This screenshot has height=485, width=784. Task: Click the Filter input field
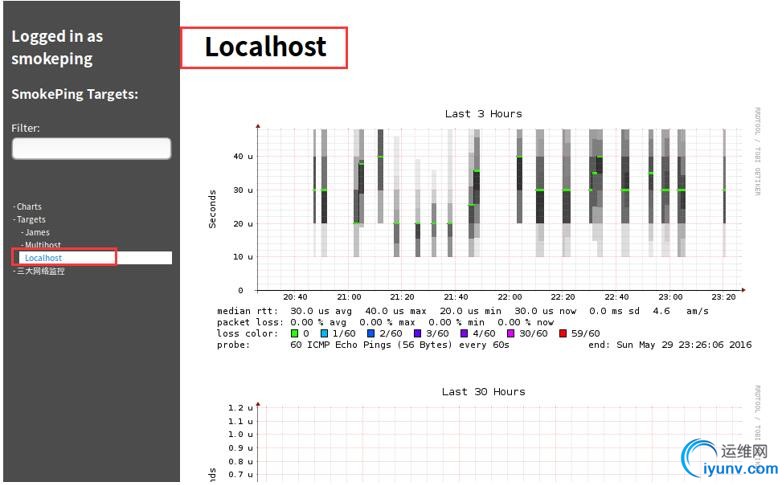(x=92, y=148)
